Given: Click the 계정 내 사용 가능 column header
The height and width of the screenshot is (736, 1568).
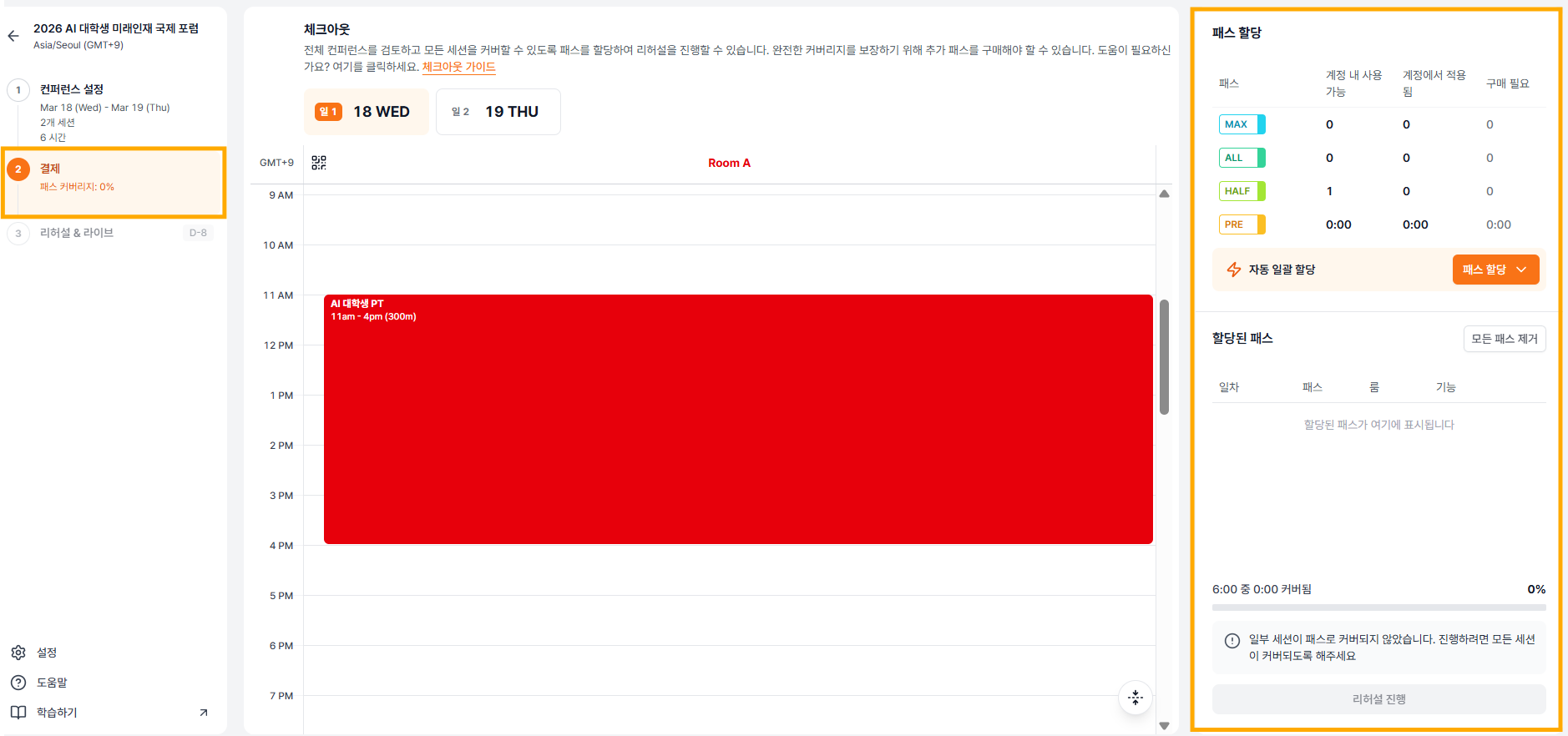Looking at the screenshot, I should 1353,83.
